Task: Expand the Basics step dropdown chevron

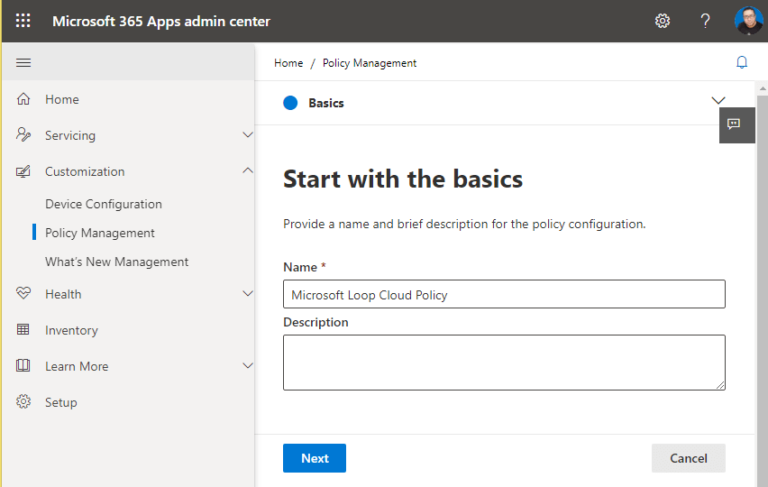Action: click(x=717, y=101)
